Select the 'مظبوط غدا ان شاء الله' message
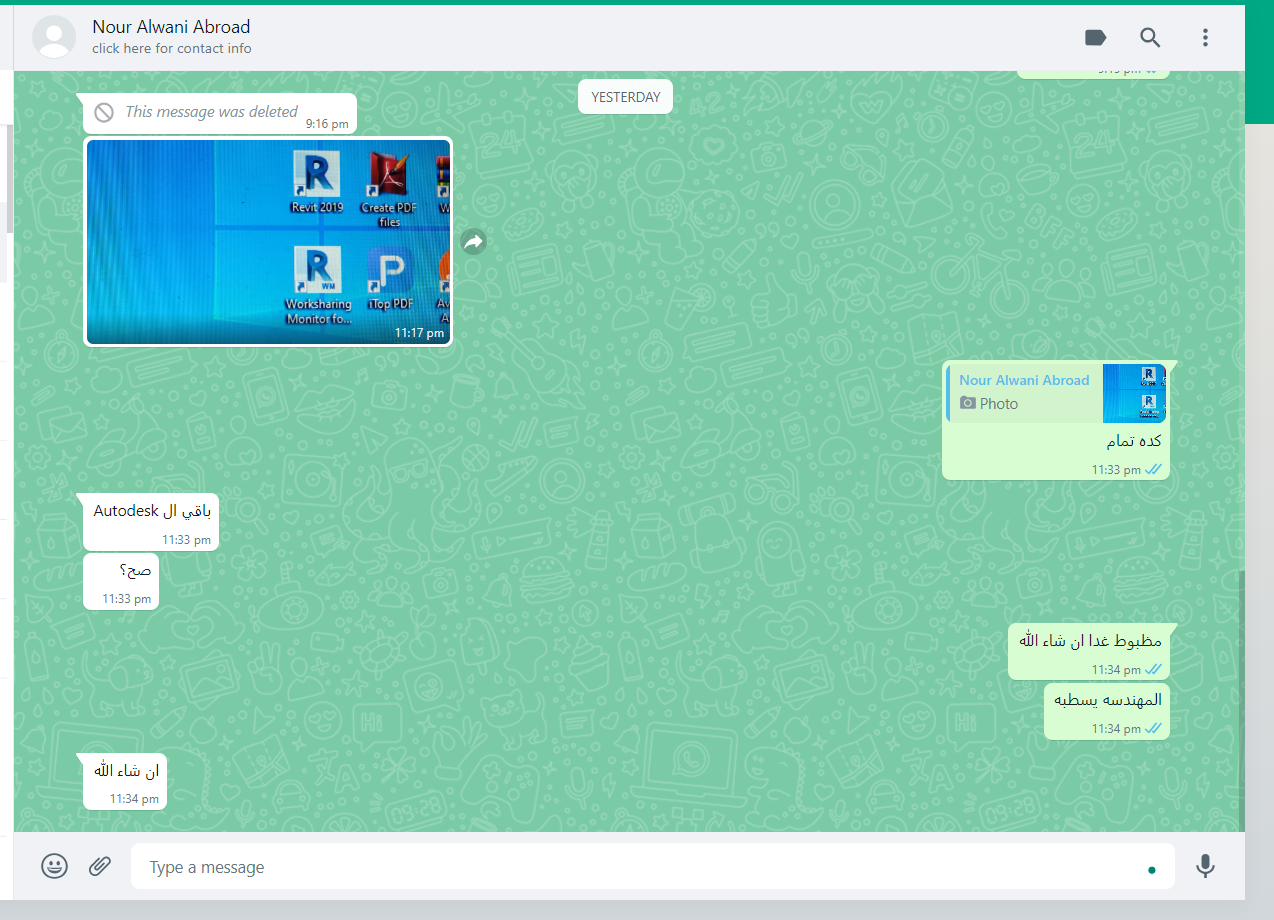Image resolution: width=1274 pixels, height=920 pixels. (1089, 651)
